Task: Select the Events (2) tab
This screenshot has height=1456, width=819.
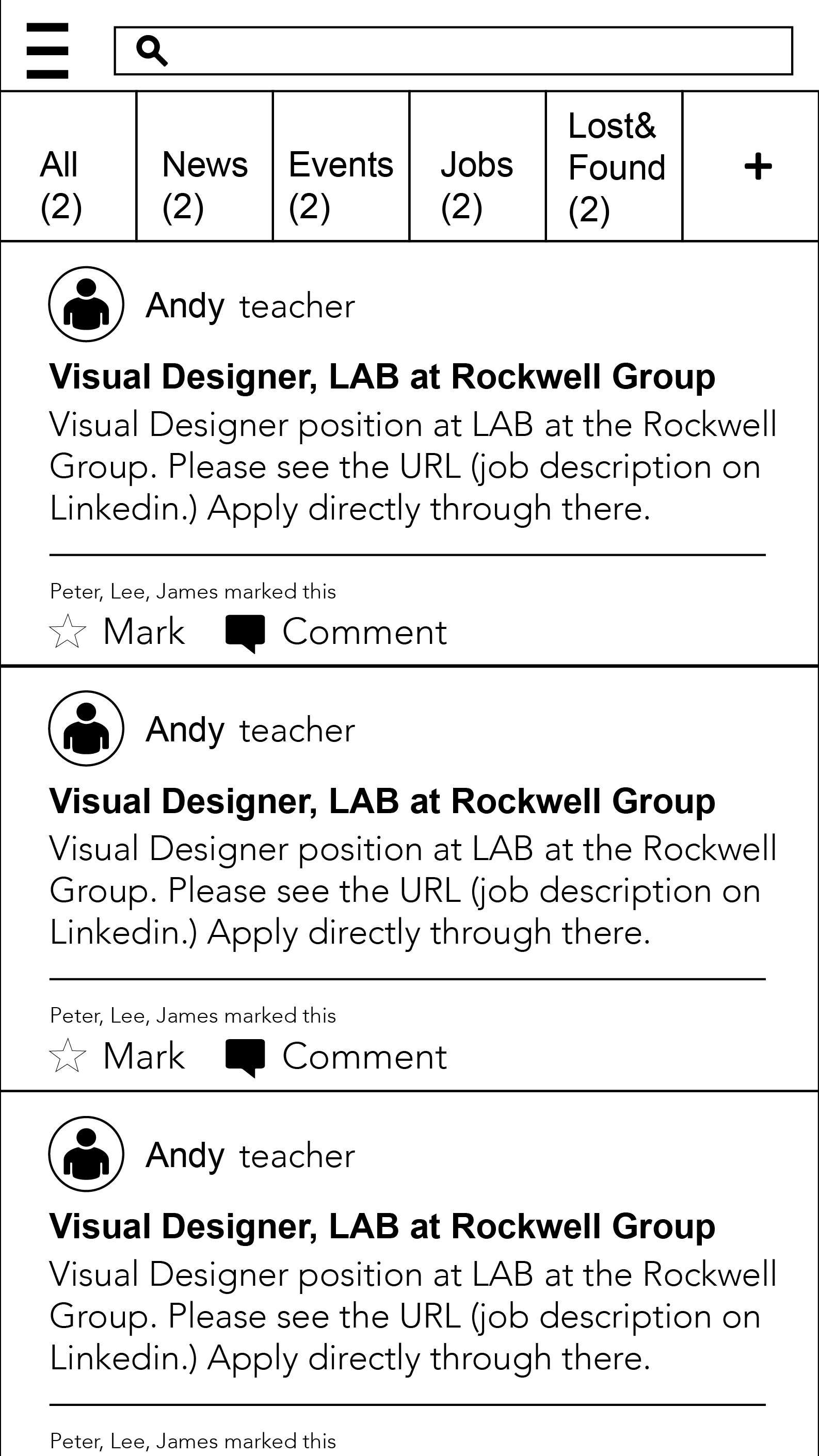Action: click(341, 167)
